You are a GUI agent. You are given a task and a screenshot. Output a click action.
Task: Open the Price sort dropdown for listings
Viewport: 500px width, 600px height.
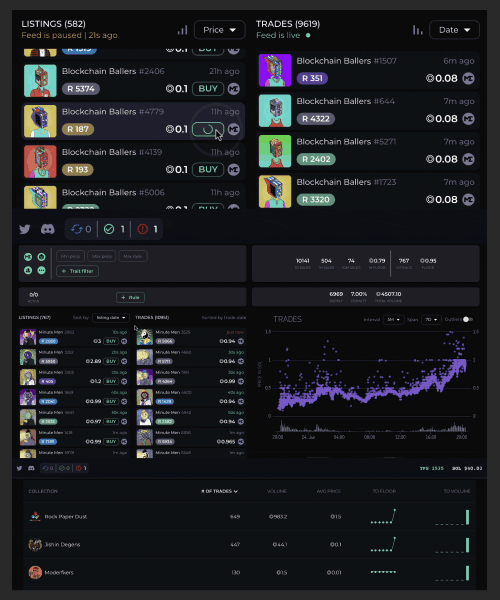(220, 30)
